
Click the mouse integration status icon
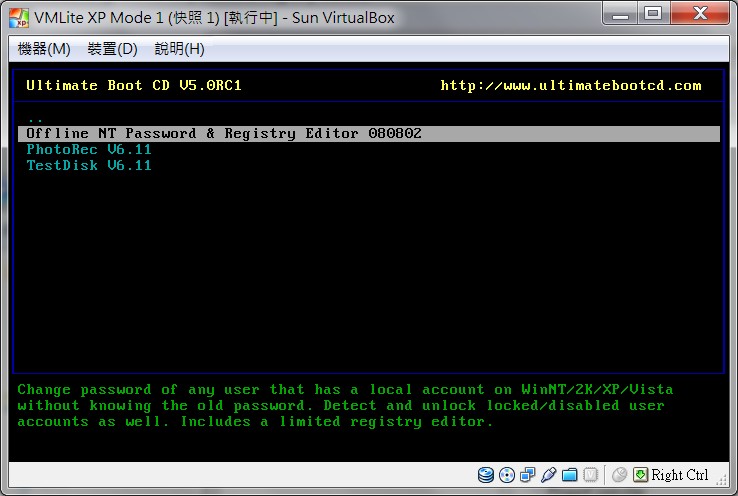pos(619,475)
